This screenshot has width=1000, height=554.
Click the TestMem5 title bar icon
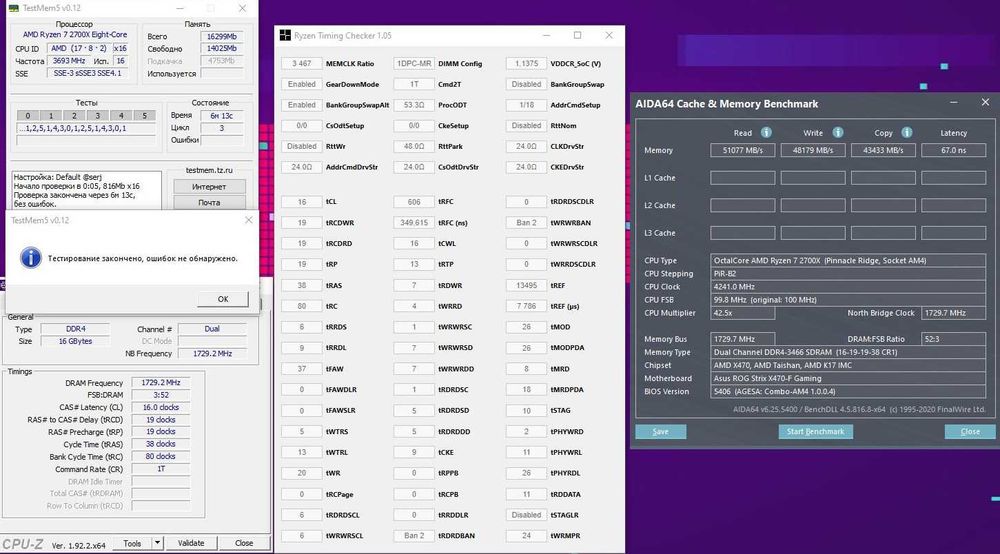[x=14, y=8]
